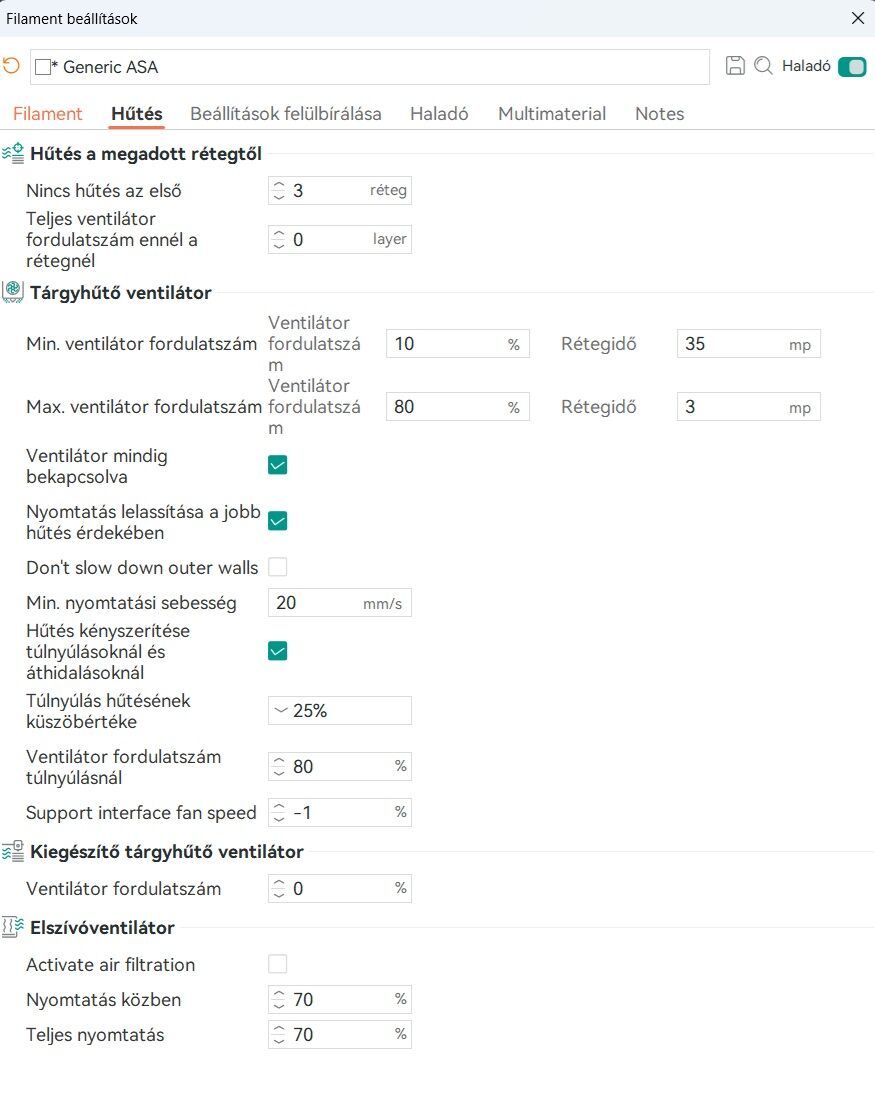Click the Elszívóventilátor section icon
This screenshot has height=1115, width=875.
click(x=13, y=927)
